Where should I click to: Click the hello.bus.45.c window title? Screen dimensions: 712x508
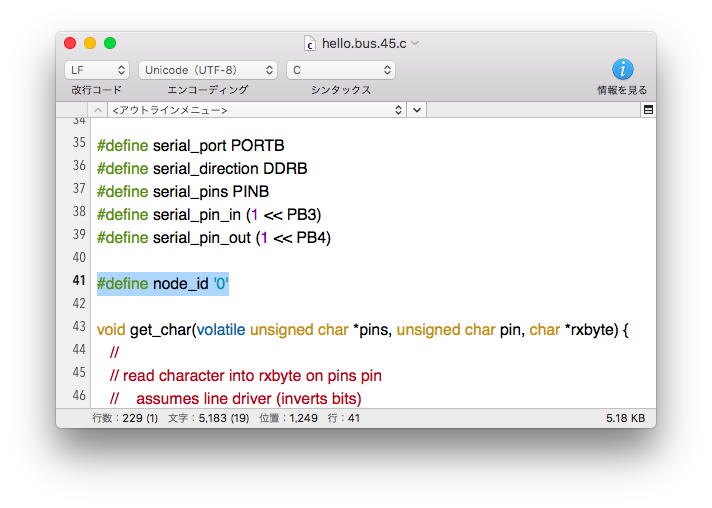(x=364, y=44)
